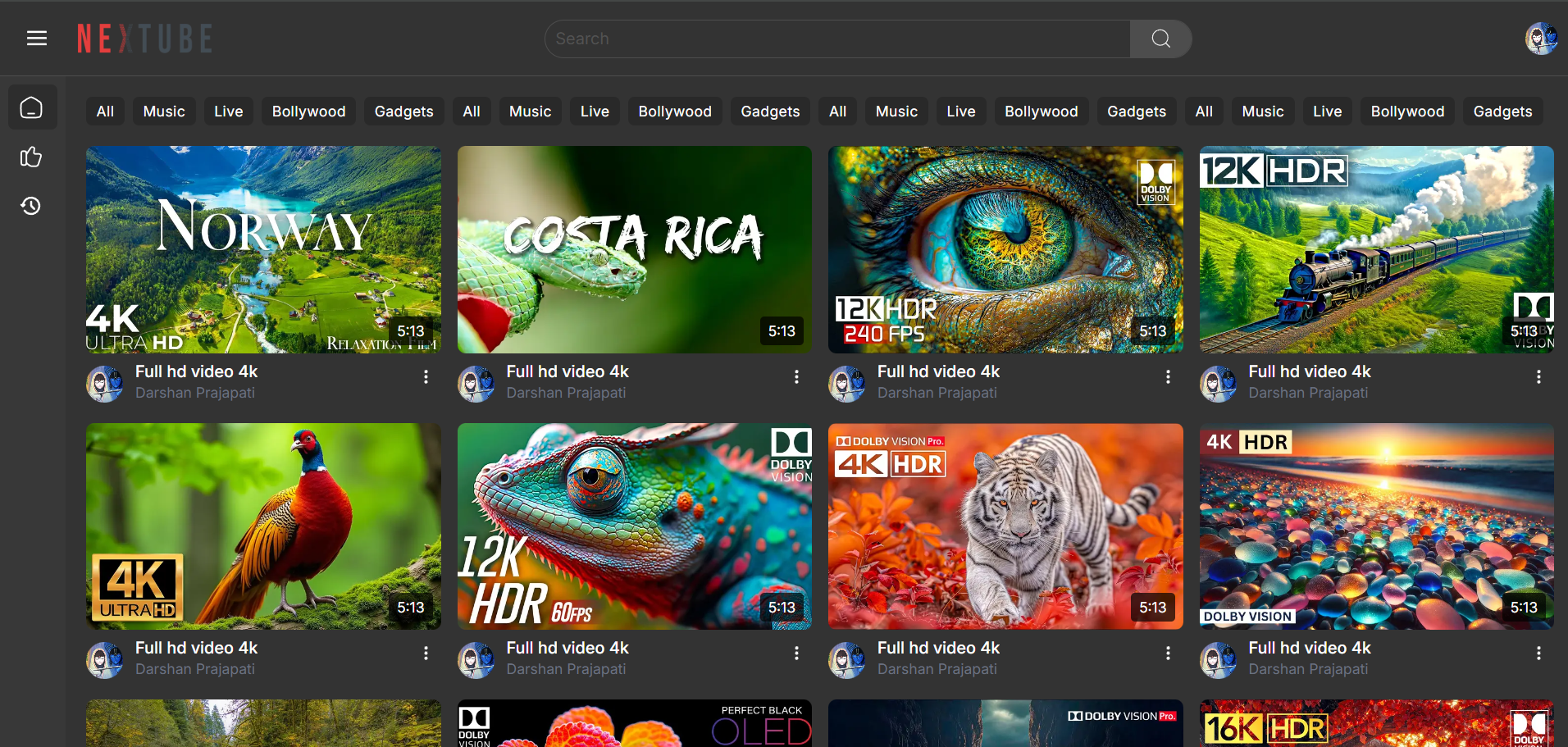Open three-dot menu for steam train video
This screenshot has height=747, width=1568.
(1538, 376)
